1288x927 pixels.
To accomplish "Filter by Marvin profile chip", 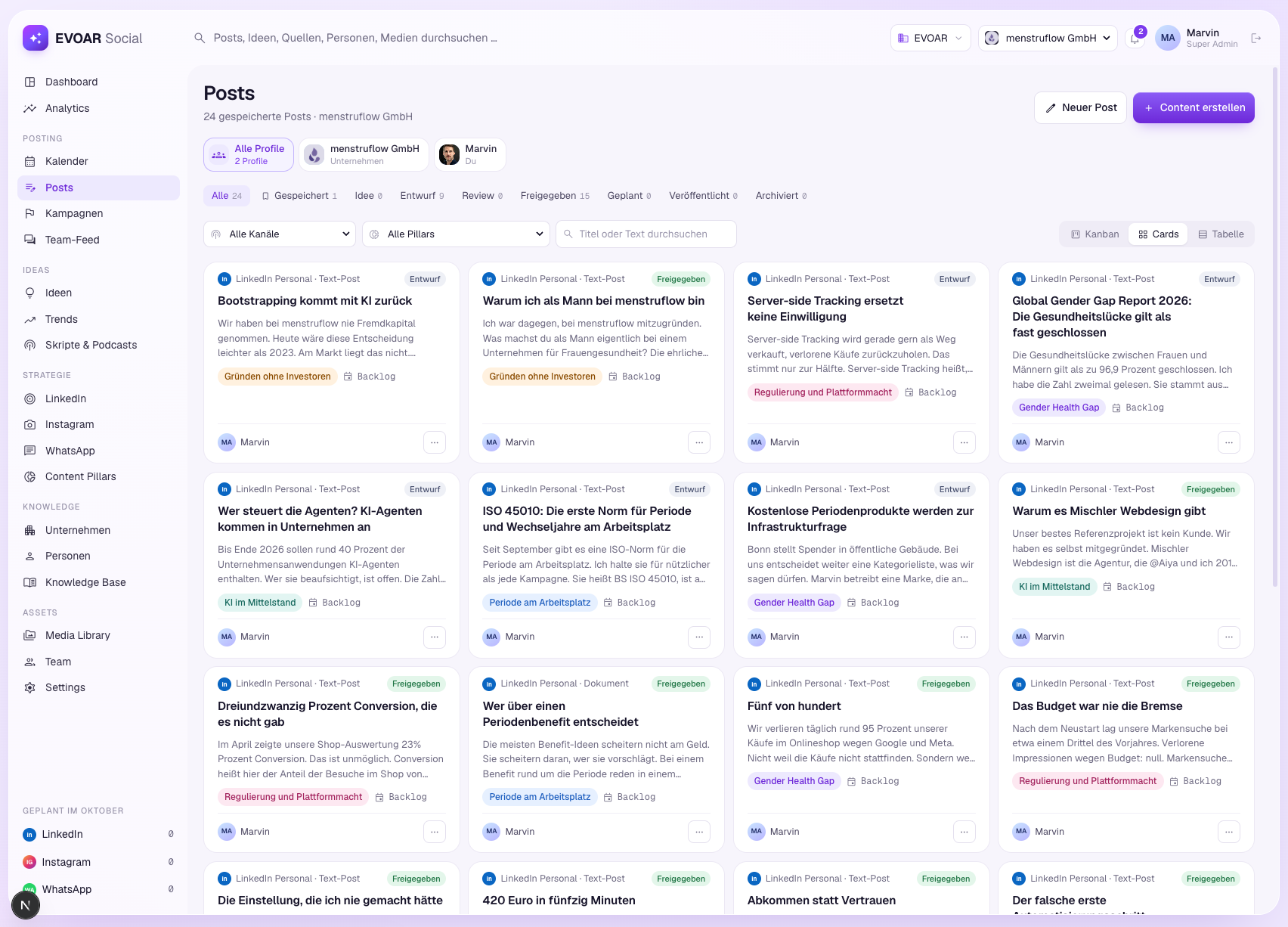I will pos(469,154).
